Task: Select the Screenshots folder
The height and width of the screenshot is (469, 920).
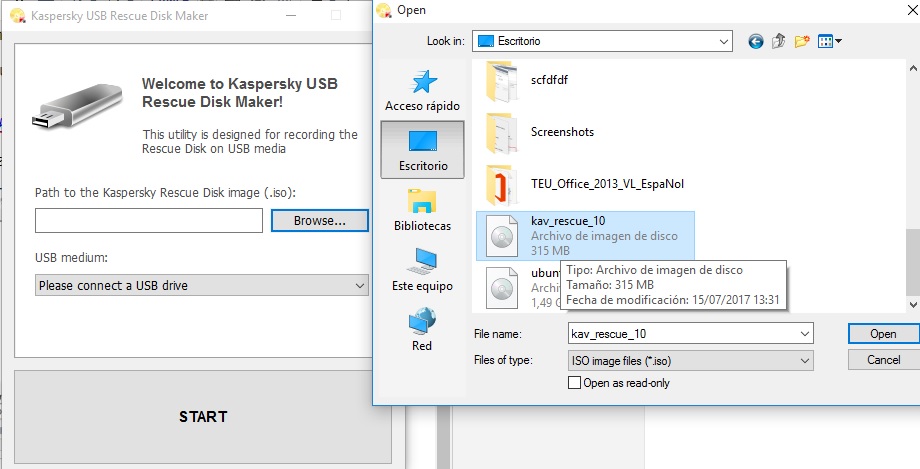Action: [x=560, y=131]
